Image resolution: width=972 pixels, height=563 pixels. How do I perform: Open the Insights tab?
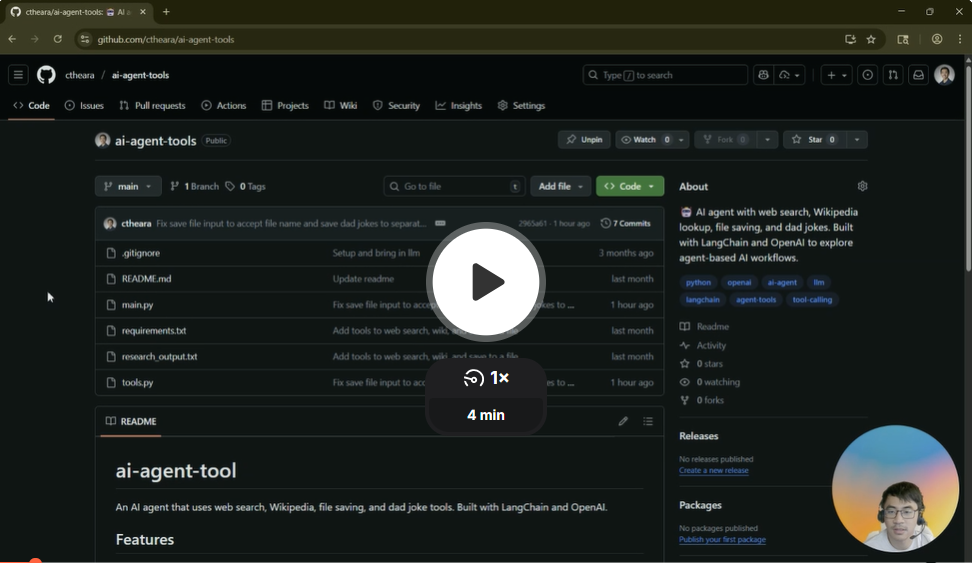(458, 105)
